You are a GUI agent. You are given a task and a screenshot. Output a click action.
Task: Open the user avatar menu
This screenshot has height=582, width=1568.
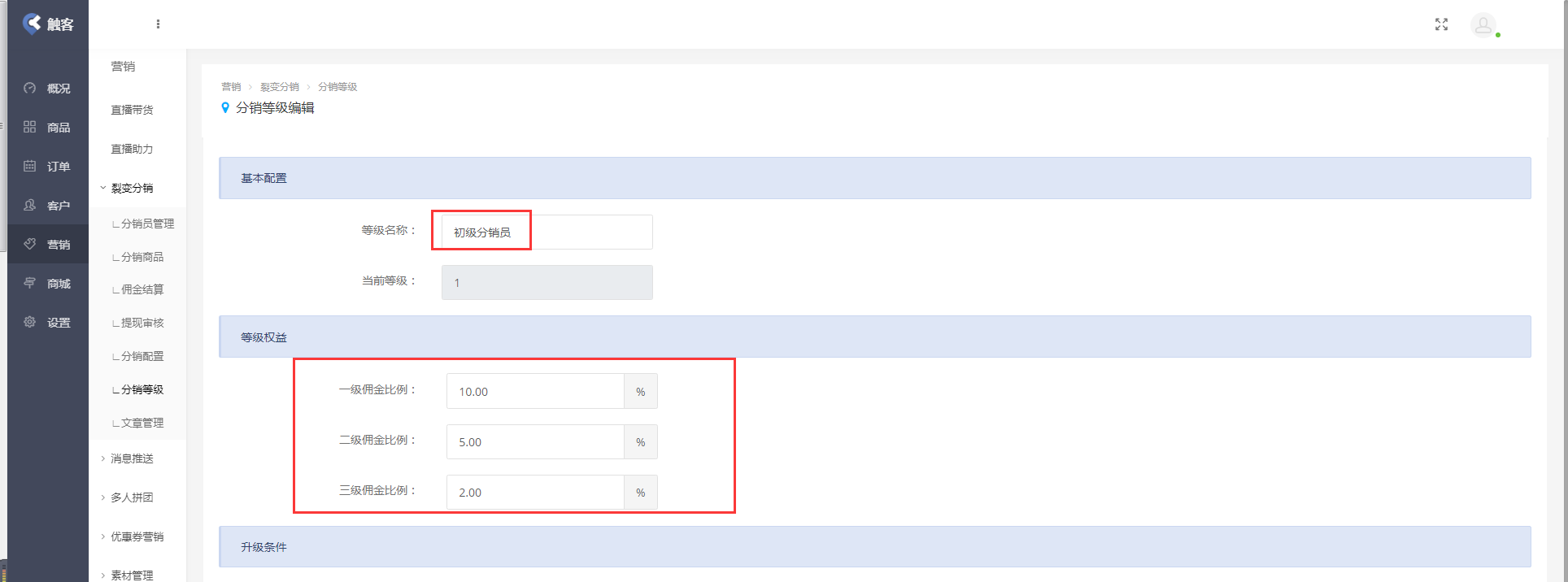click(x=1483, y=25)
